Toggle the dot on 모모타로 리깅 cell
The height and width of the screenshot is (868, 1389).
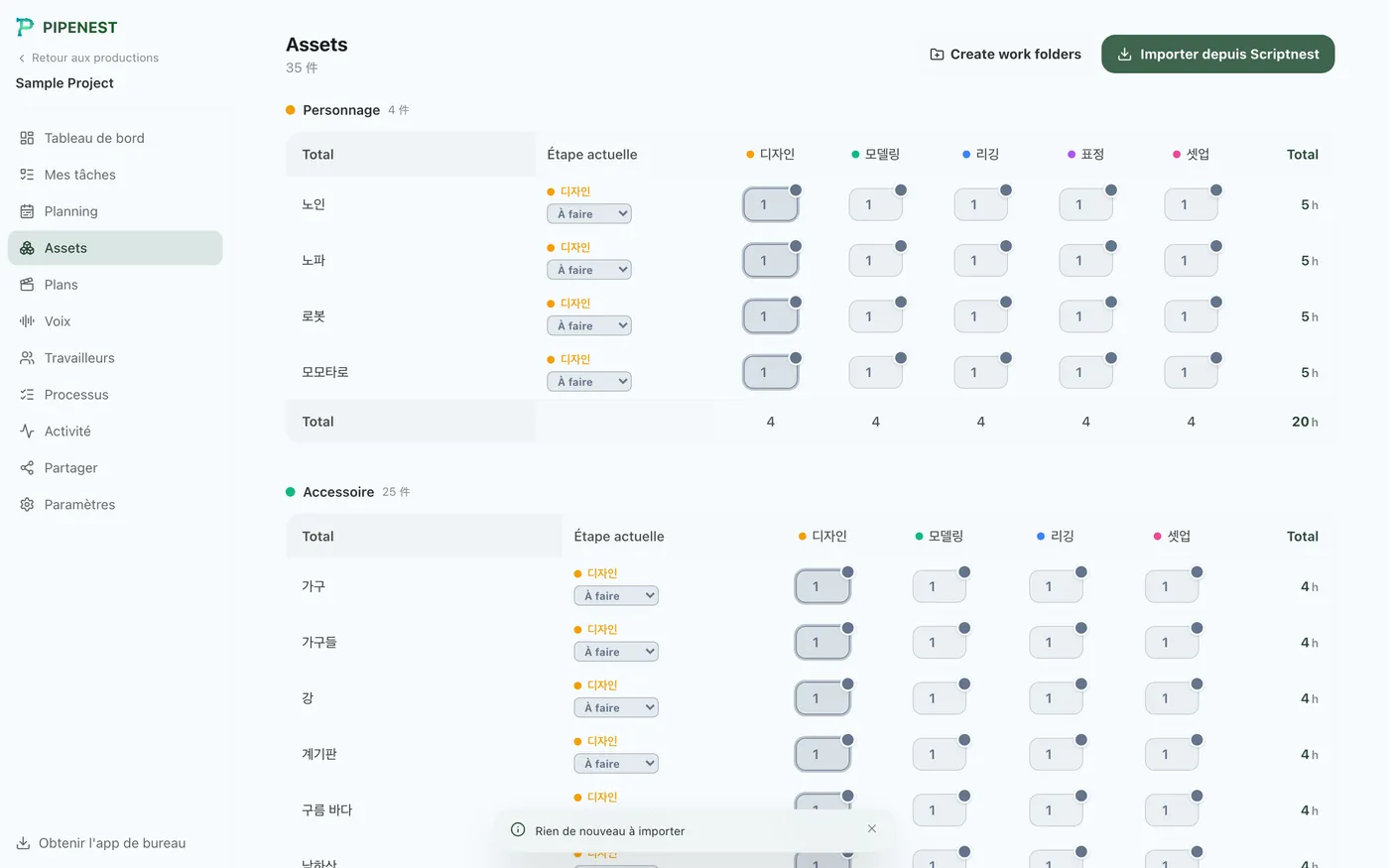1006,358
